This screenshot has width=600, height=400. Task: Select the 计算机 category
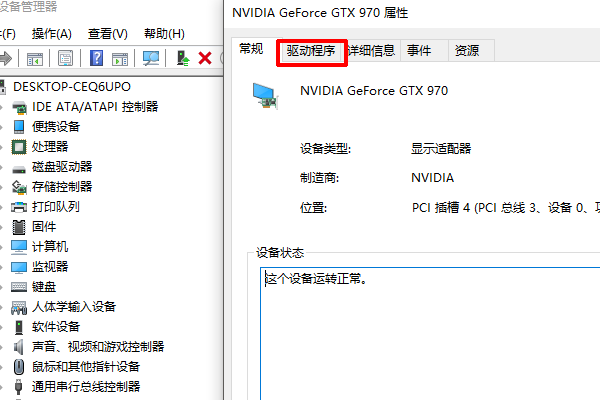50,247
